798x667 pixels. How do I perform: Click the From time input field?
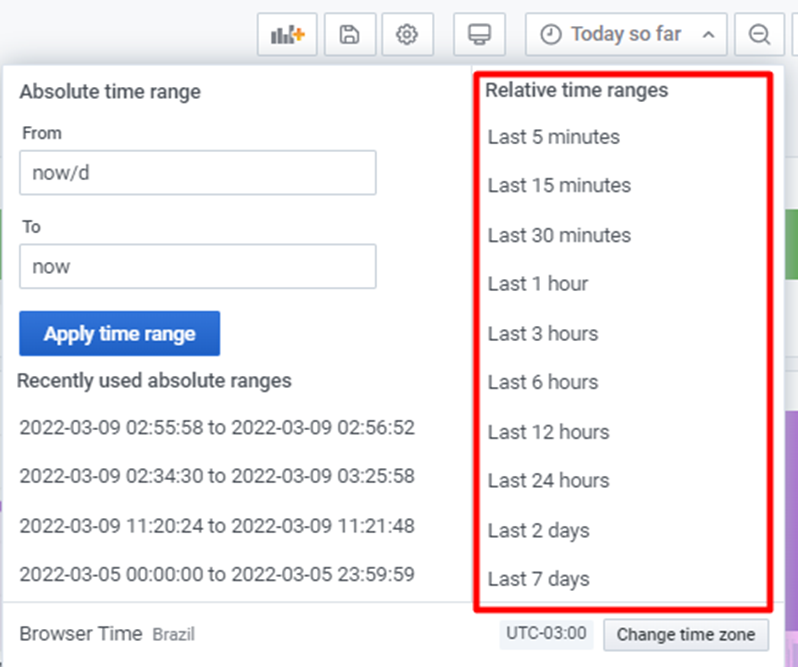(197, 173)
